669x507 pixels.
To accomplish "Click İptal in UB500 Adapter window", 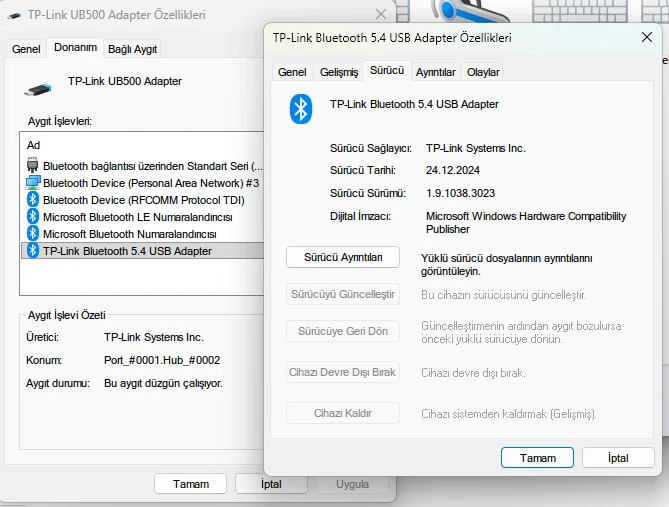I will coord(271,484).
